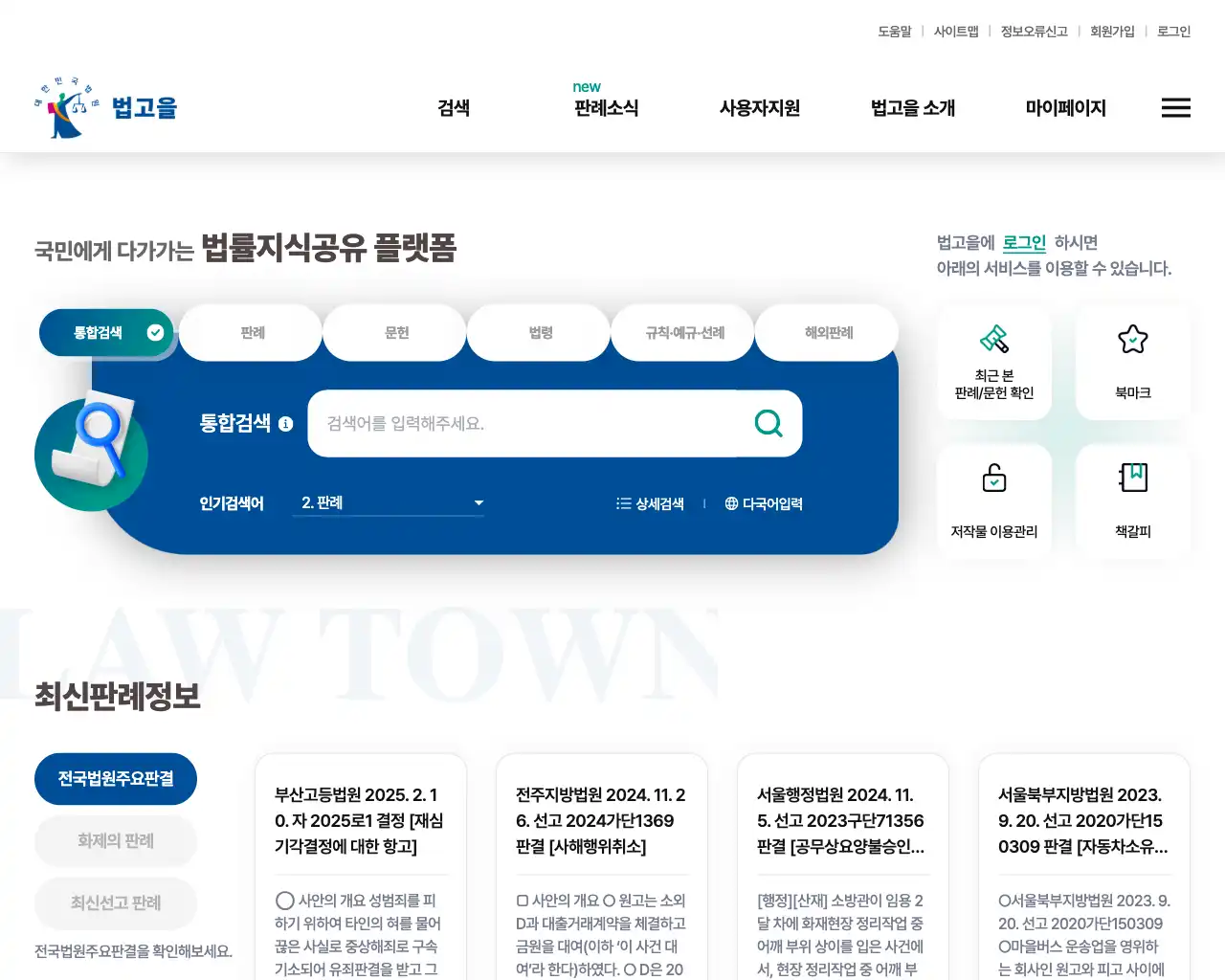
Task: Select the 판례 search tab
Action: (x=252, y=333)
